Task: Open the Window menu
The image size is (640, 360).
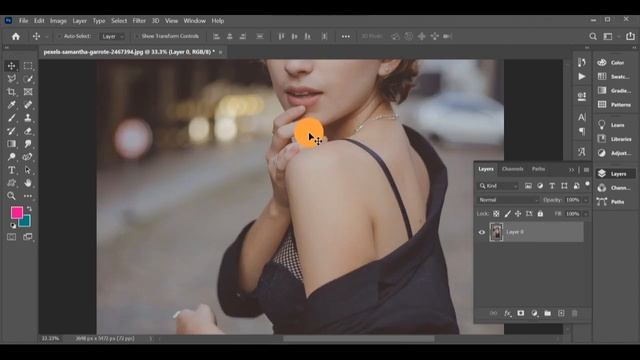Action: point(194,20)
